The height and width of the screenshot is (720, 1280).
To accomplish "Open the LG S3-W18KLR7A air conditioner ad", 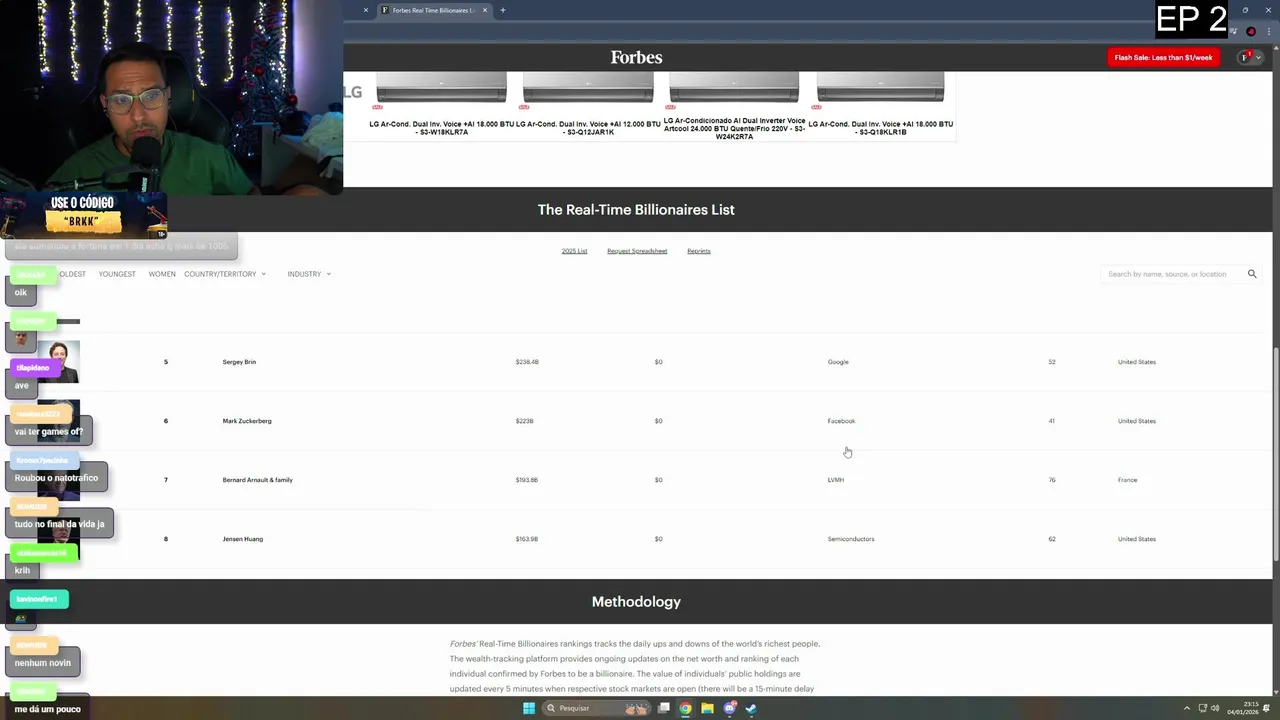I will (441, 104).
